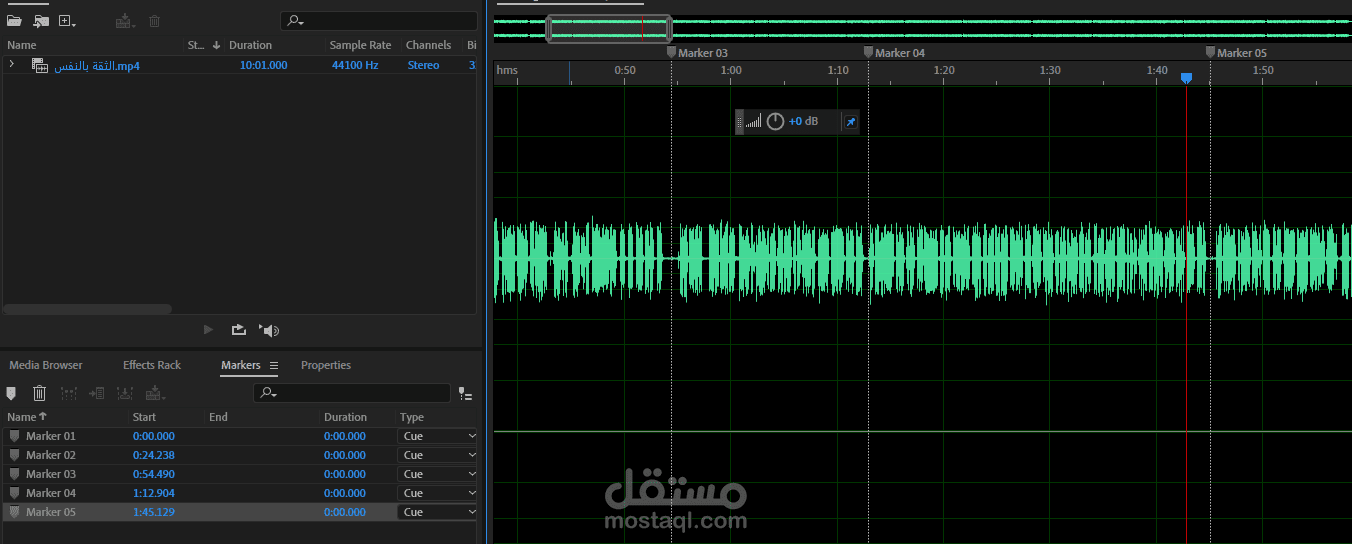Click the 44100 Hz sample rate value

355,65
